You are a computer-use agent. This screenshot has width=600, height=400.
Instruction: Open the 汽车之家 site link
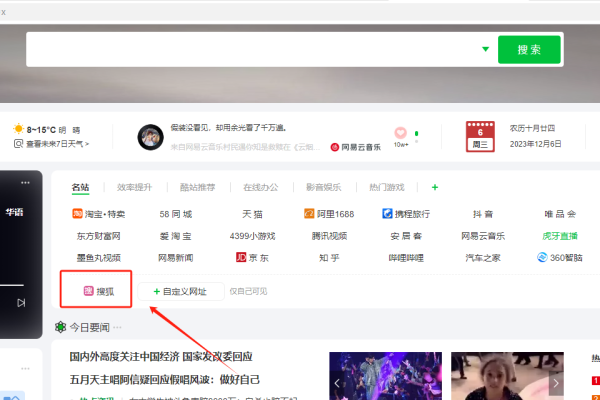click(483, 258)
